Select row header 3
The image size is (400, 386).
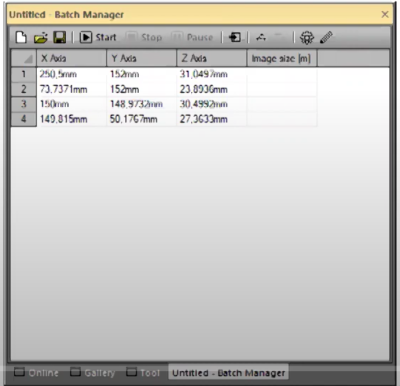(24, 104)
